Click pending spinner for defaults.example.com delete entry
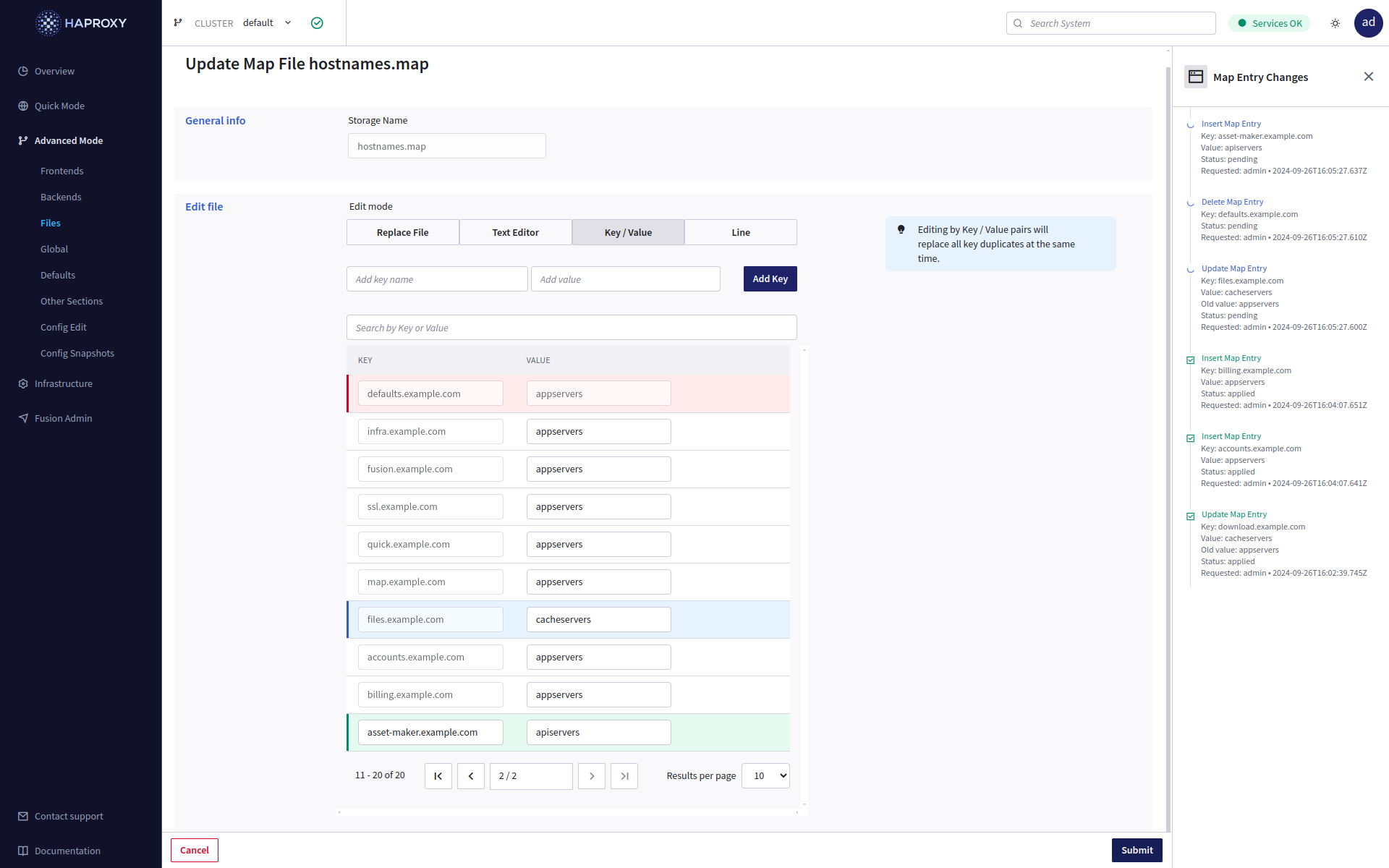The width and height of the screenshot is (1389, 868). click(x=1191, y=203)
